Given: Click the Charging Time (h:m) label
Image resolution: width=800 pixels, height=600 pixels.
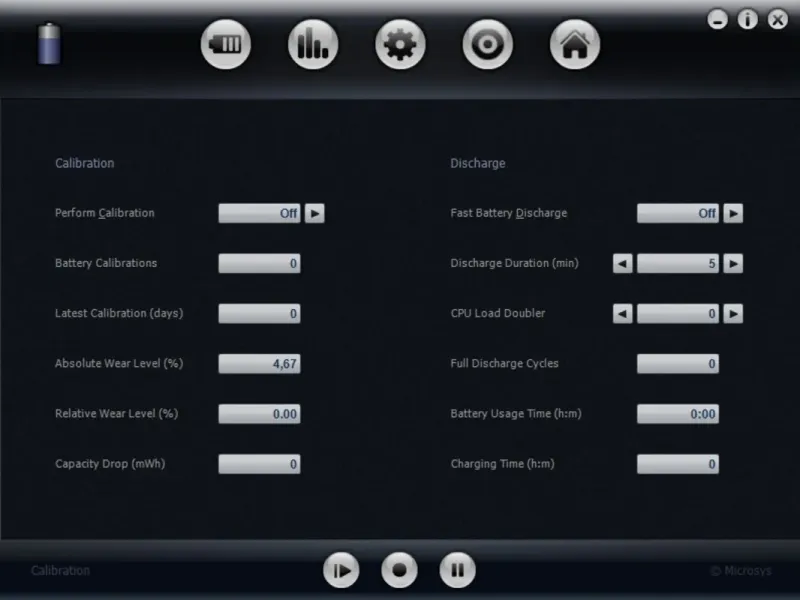Looking at the screenshot, I should pos(502,464).
